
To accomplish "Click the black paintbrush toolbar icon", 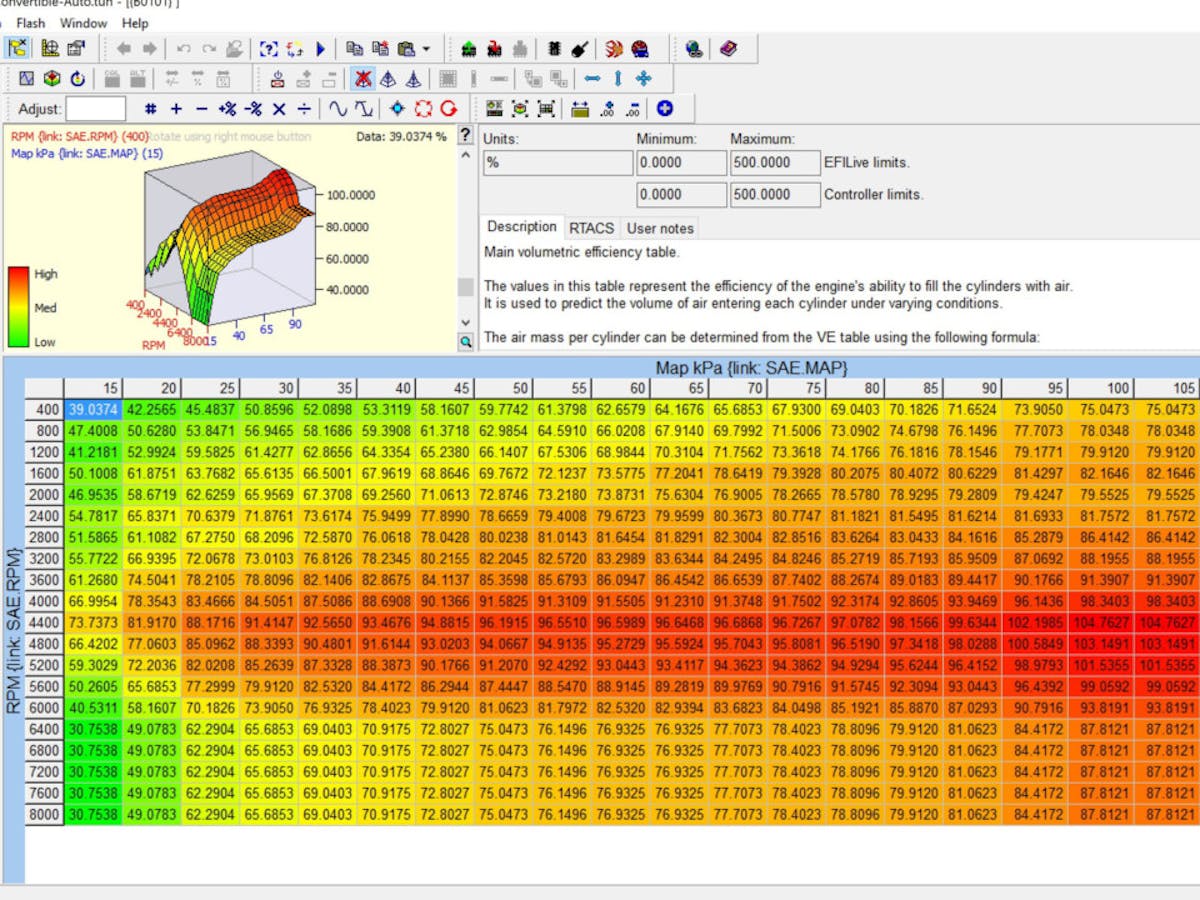I will tap(579, 48).
